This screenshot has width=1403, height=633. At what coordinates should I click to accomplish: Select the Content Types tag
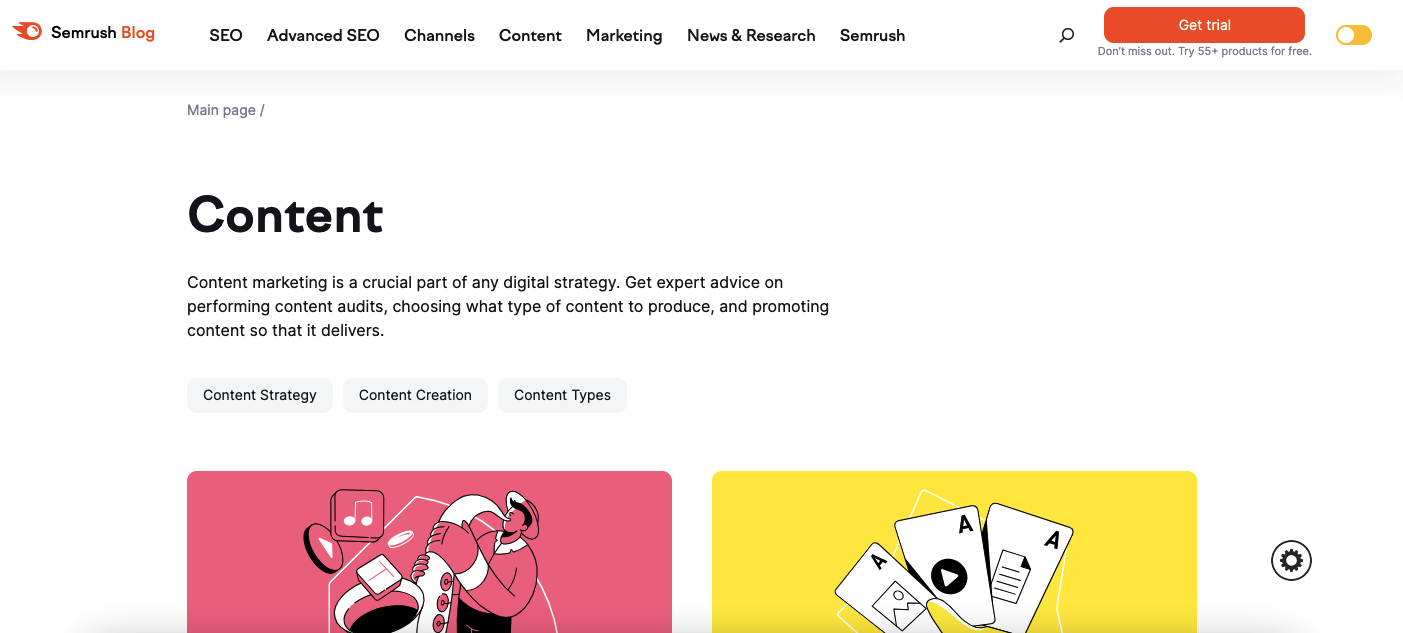pos(562,395)
